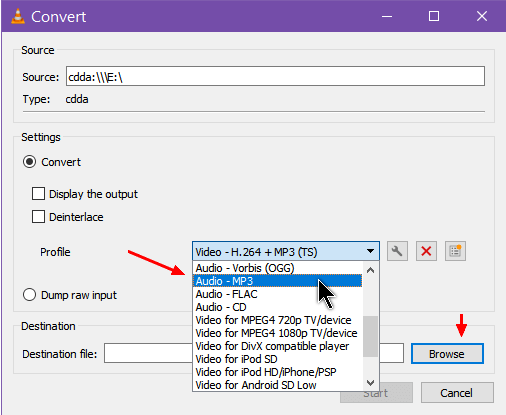Select Video for iPod SD entry
This screenshot has height=415, width=506.
[277, 359]
